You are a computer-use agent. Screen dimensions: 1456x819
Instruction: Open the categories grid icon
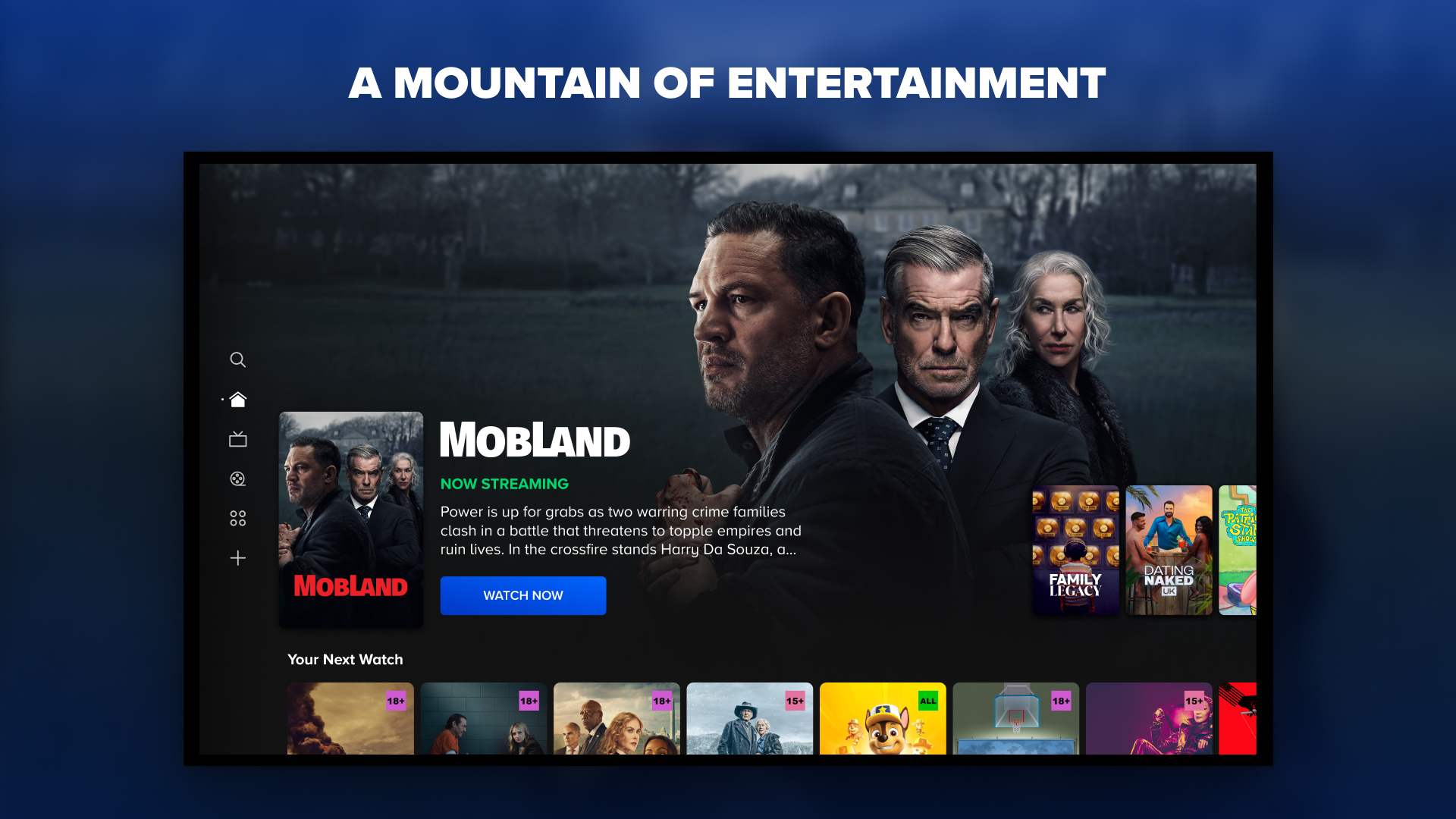pos(237,518)
